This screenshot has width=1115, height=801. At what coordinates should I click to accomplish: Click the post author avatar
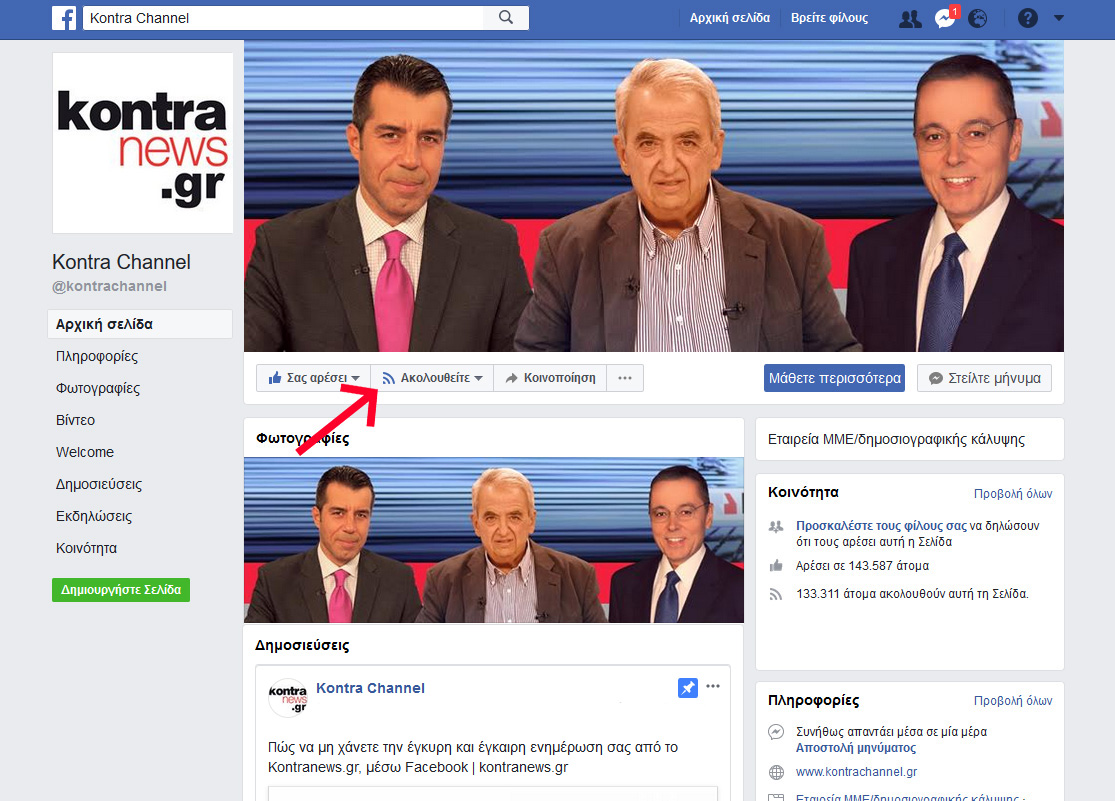click(287, 698)
